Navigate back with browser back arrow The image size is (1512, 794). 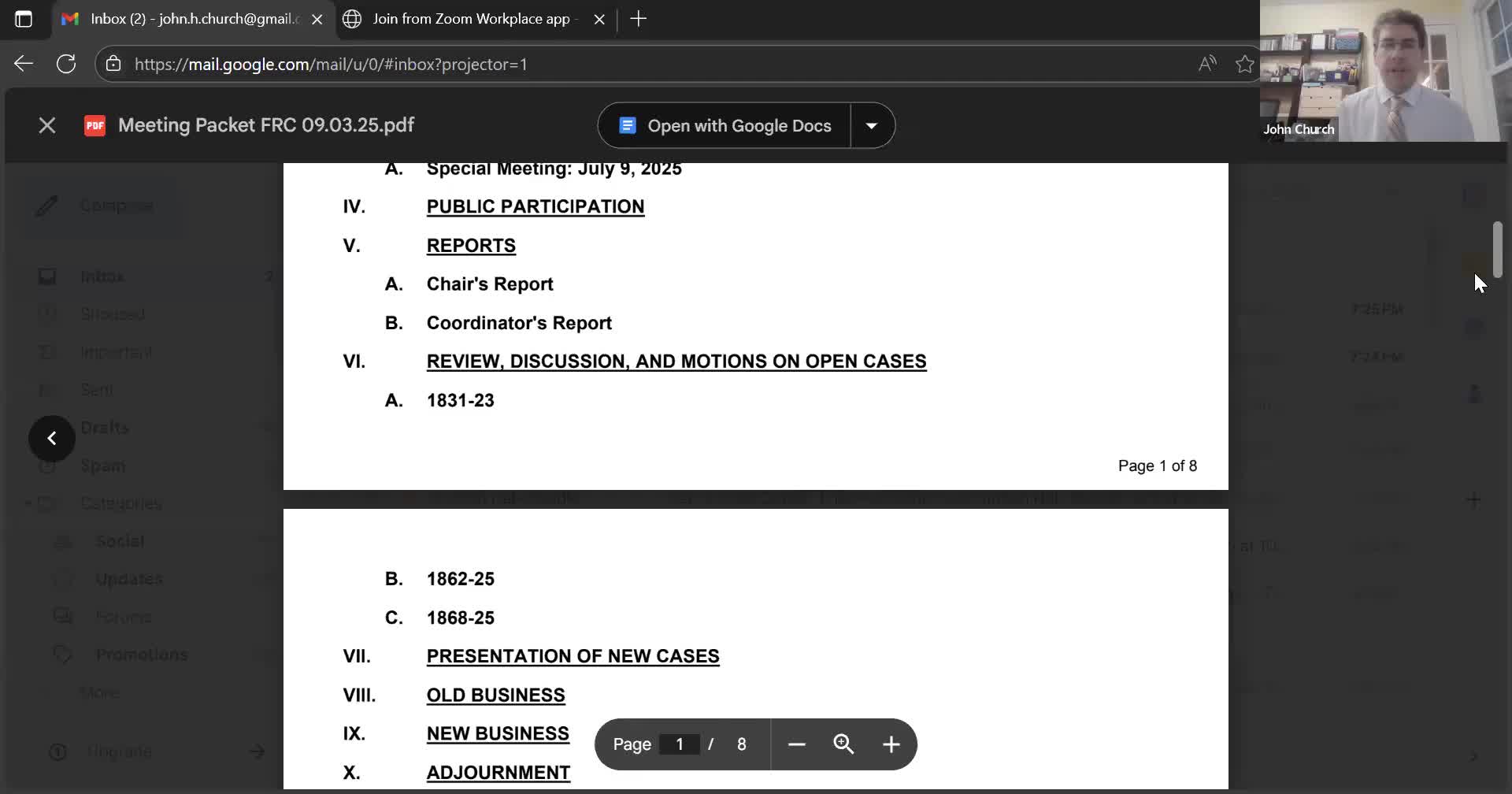click(x=24, y=64)
